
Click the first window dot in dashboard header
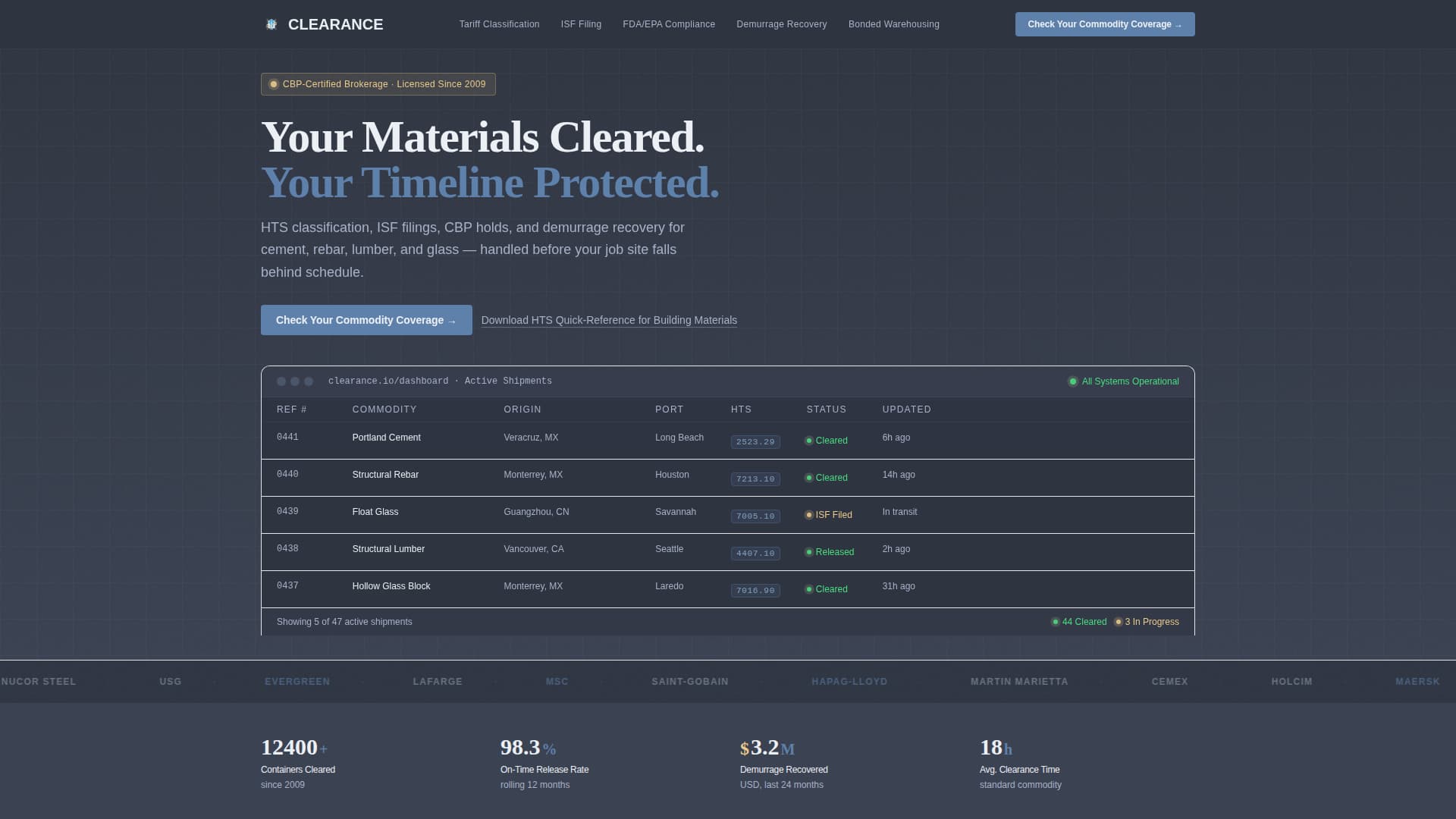tap(281, 381)
